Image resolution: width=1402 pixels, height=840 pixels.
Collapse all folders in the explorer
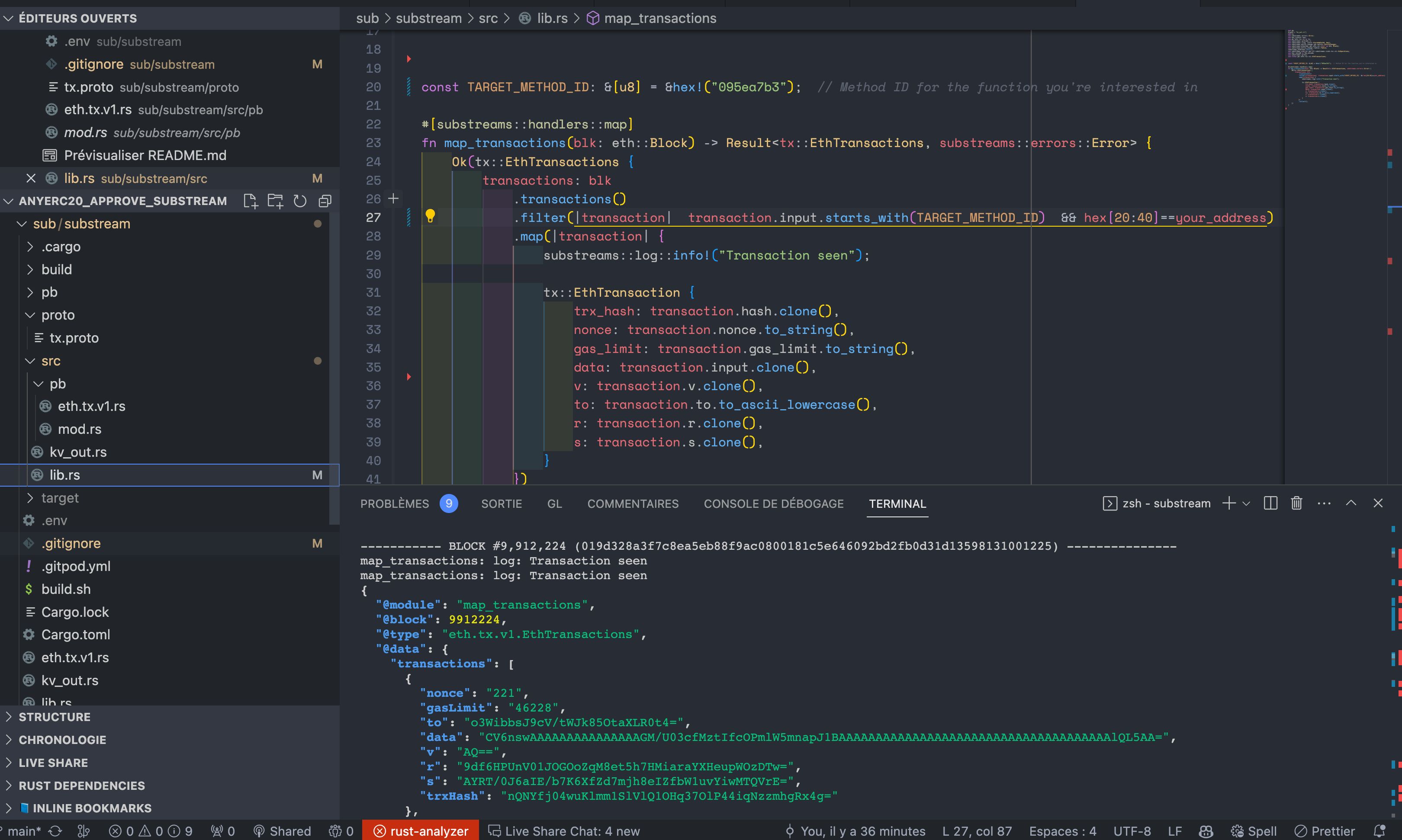pyautogui.click(x=325, y=201)
